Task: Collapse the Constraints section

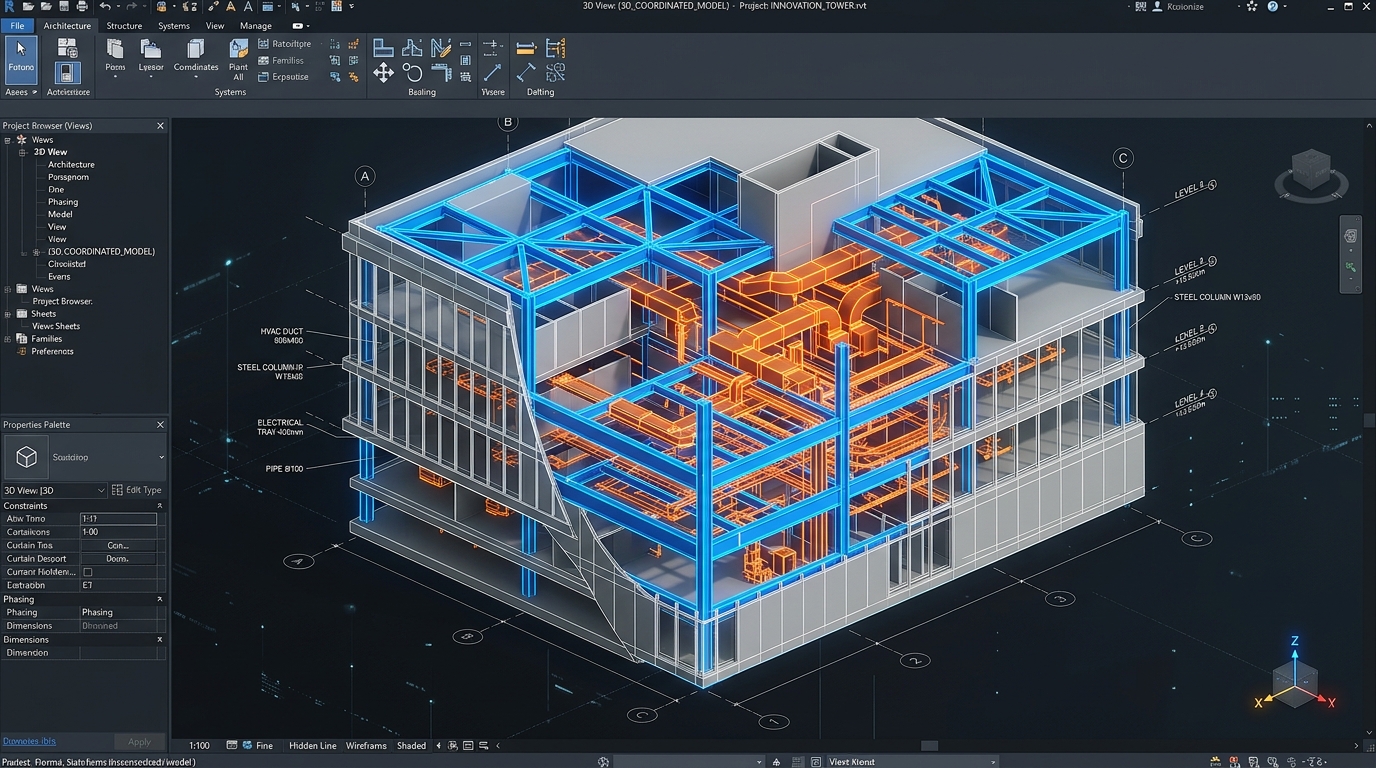Action: click(x=160, y=506)
